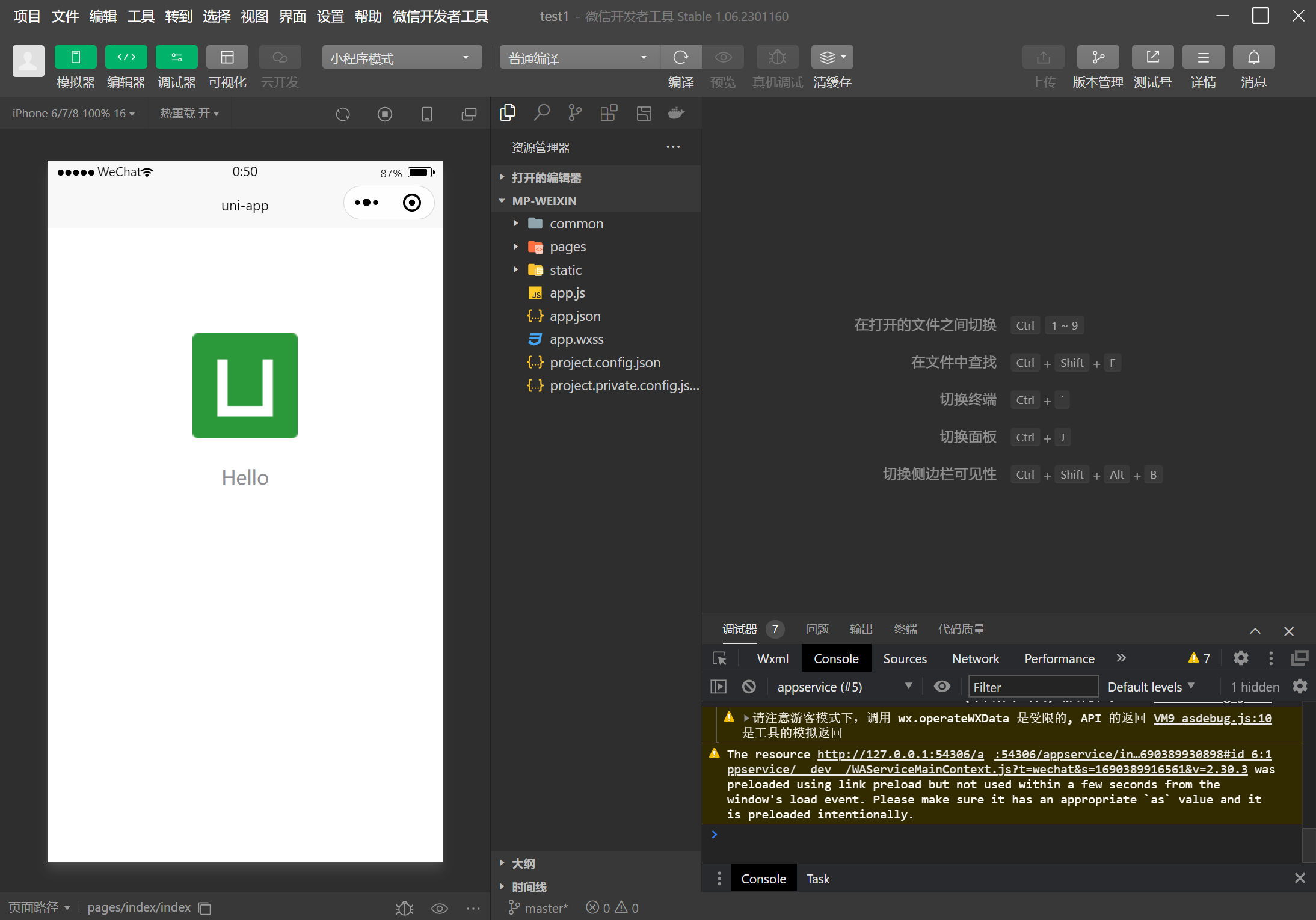
Task: Show more devtools tabs chevron
Action: coord(1121,658)
